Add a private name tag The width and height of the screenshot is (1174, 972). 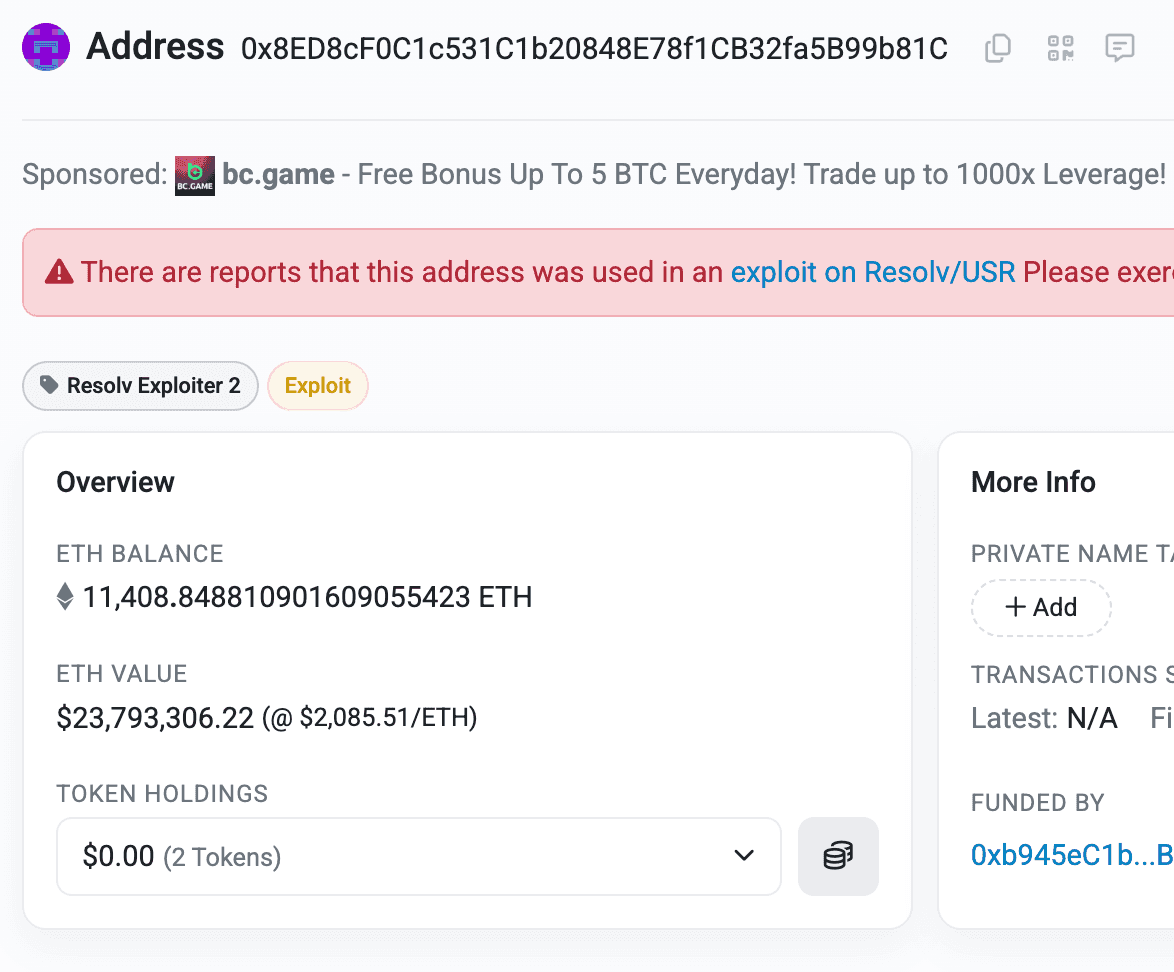click(1040, 607)
